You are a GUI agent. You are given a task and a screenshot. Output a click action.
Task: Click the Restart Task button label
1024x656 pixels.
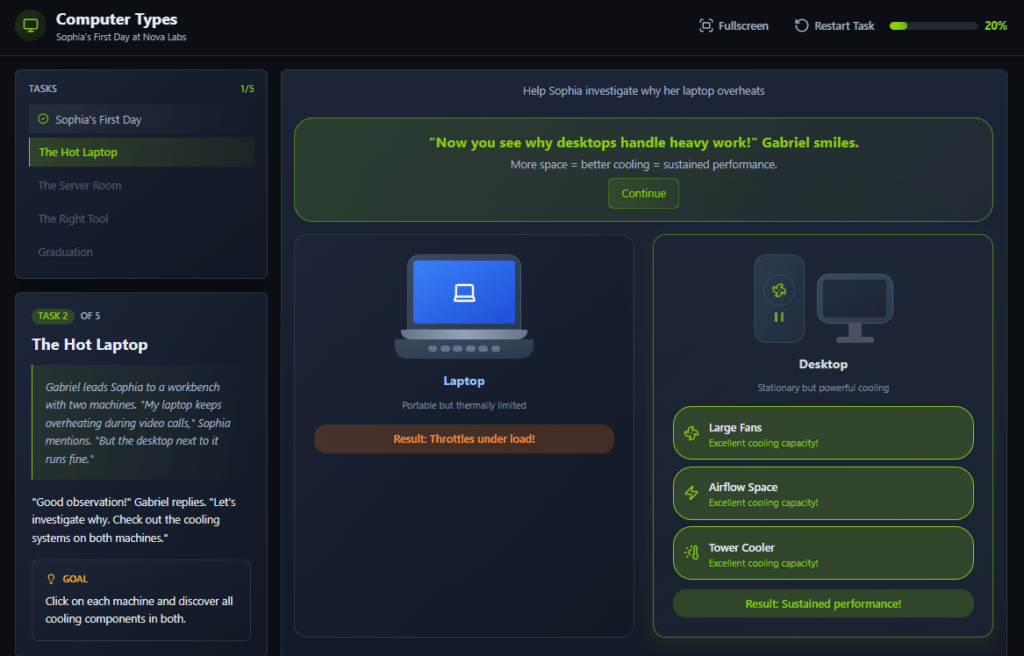coord(844,26)
